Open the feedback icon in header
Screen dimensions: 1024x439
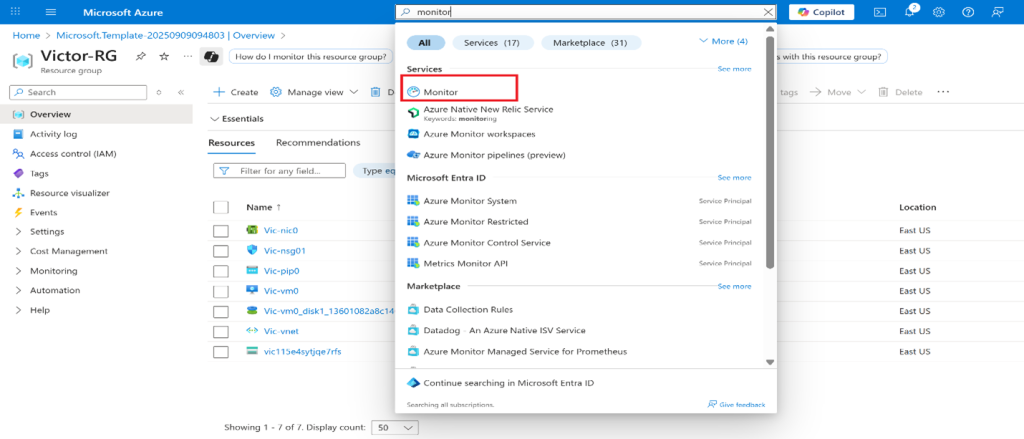coord(997,12)
